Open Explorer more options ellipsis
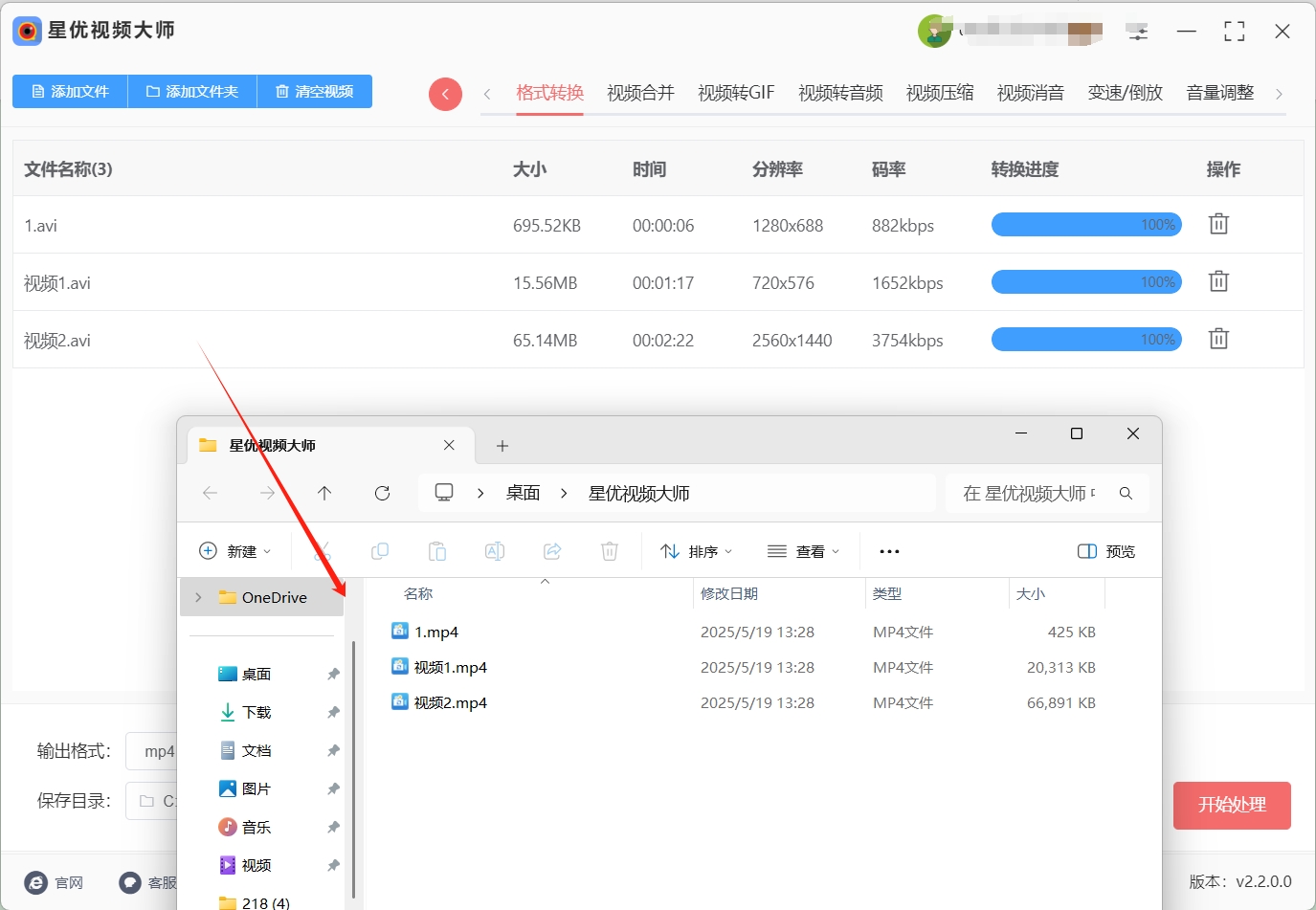This screenshot has width=1316, height=910. 889,551
